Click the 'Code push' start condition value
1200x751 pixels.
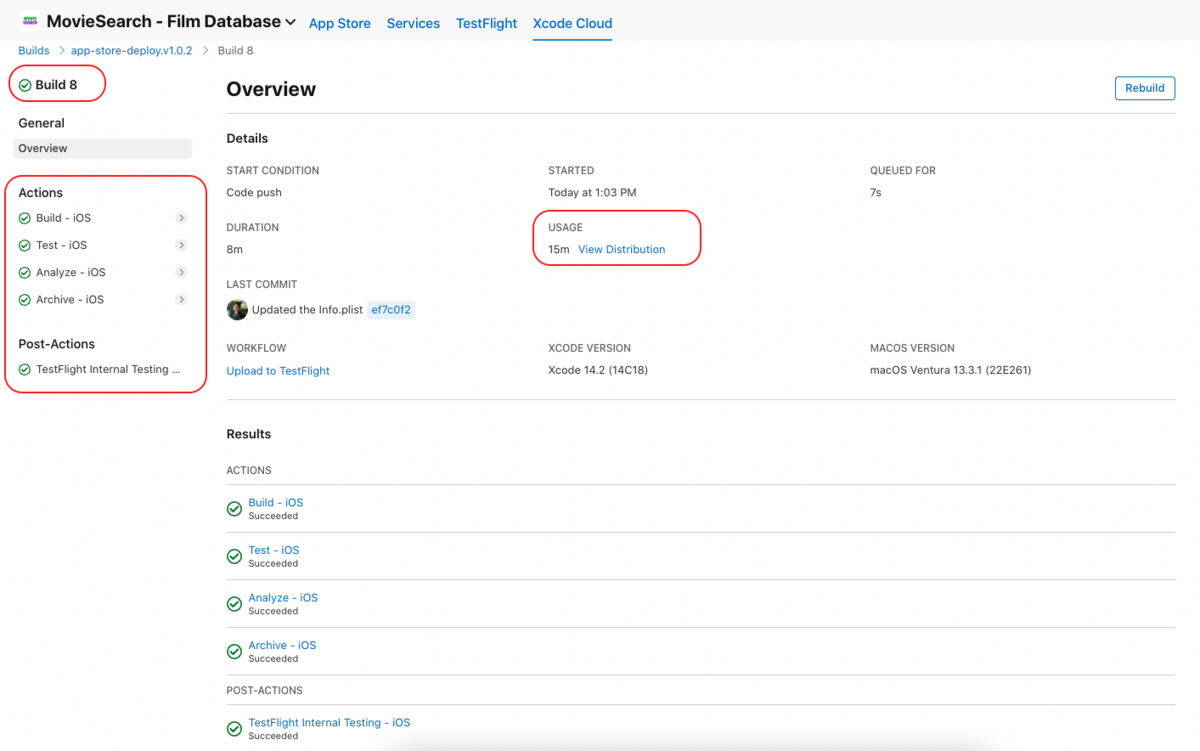coord(254,192)
